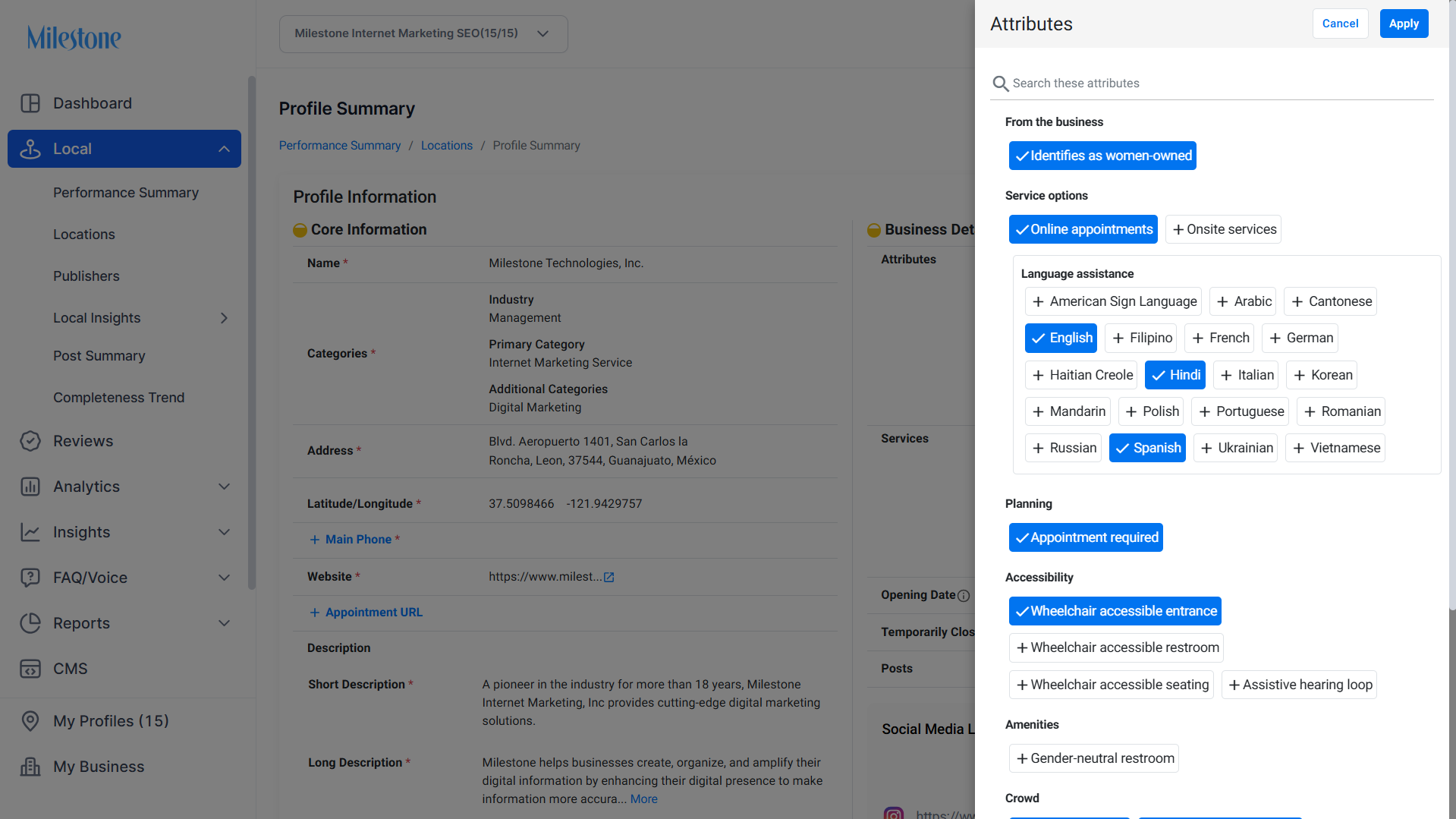Click the Reports pie chart icon

(x=30, y=623)
